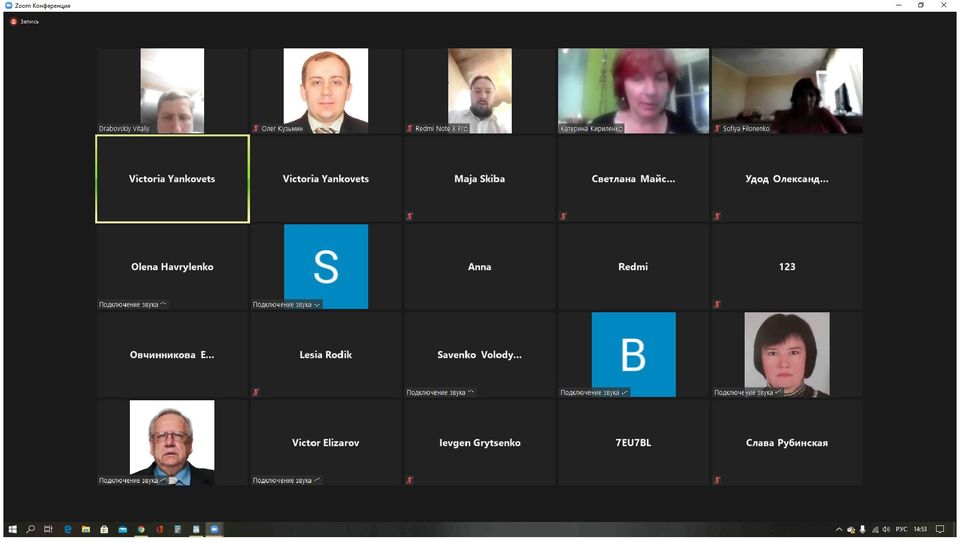
Task: Click muted mic icon on Олег Кузьмин tile
Action: (x=256, y=129)
